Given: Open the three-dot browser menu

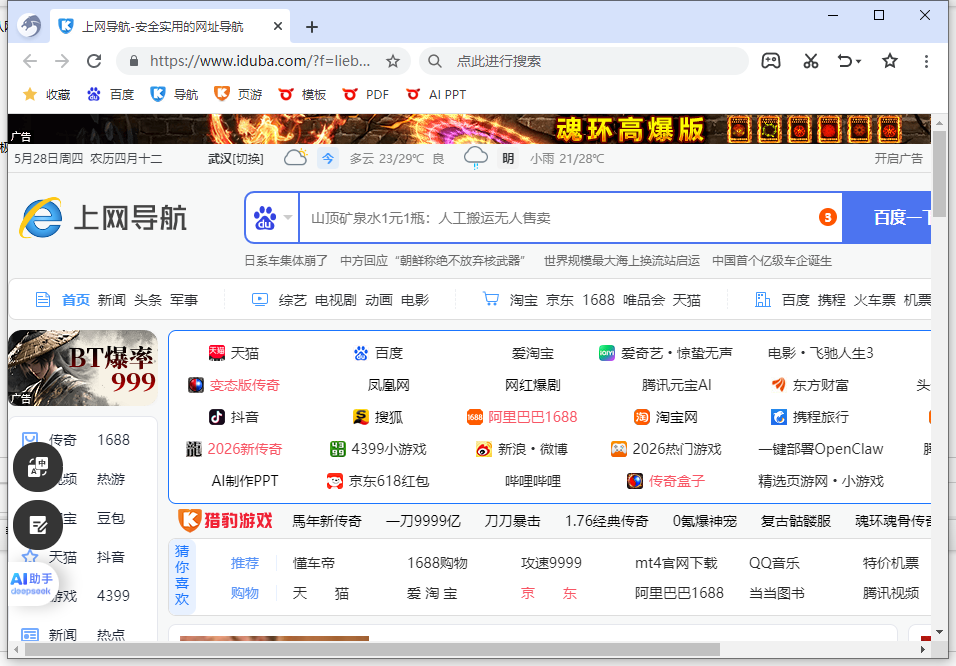Looking at the screenshot, I should point(926,61).
